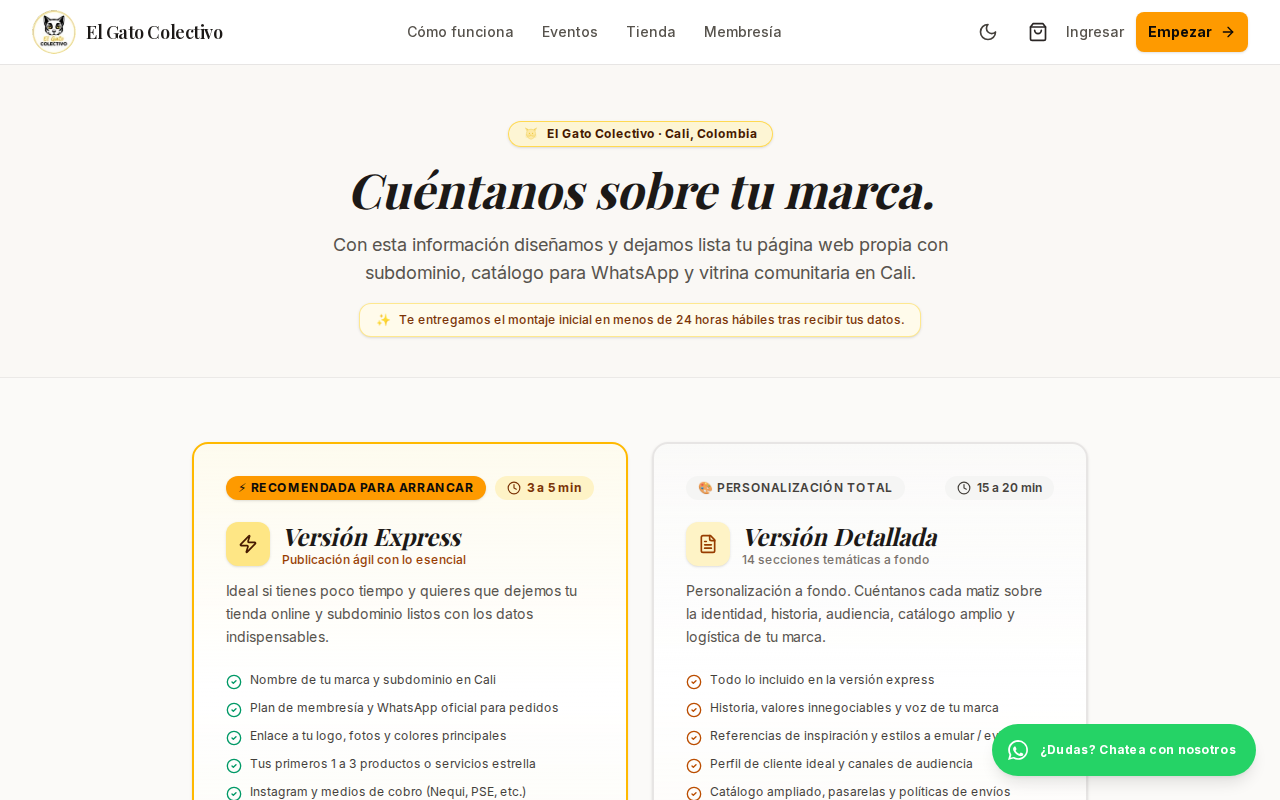This screenshot has width=1280, height=800.
Task: Click the Personalización total badge
Action: coord(796,488)
